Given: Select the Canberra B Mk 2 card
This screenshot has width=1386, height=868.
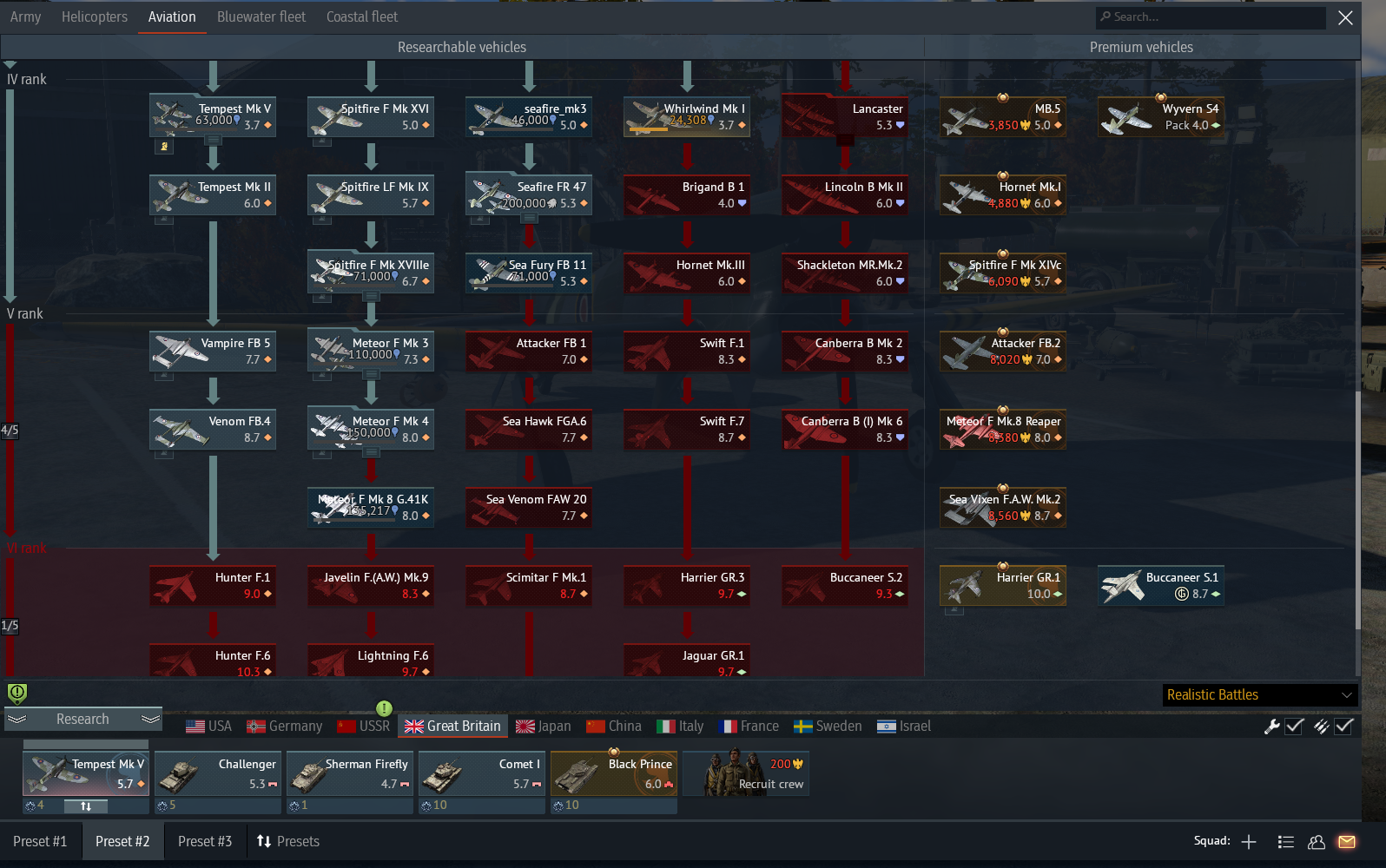Looking at the screenshot, I should (x=845, y=351).
